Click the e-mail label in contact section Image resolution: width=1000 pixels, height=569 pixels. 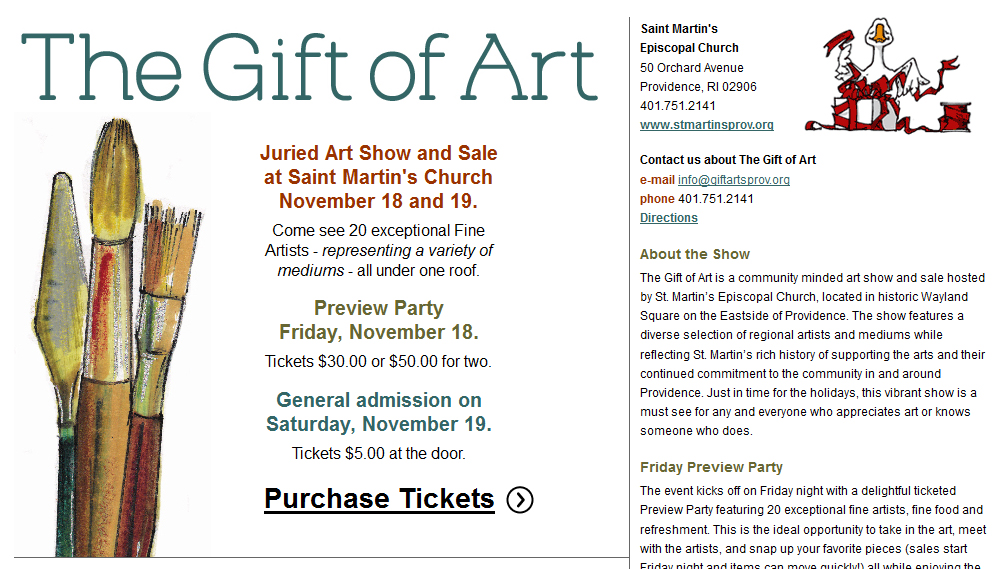pyautogui.click(x=657, y=180)
